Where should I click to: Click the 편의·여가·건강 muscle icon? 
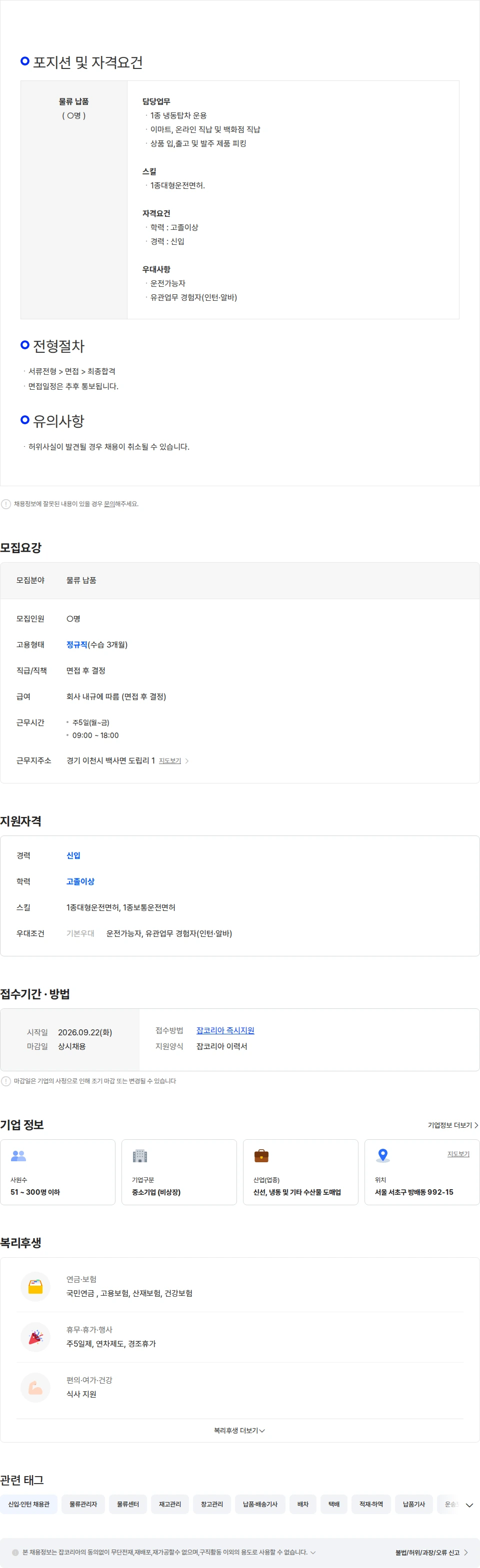(x=35, y=1387)
